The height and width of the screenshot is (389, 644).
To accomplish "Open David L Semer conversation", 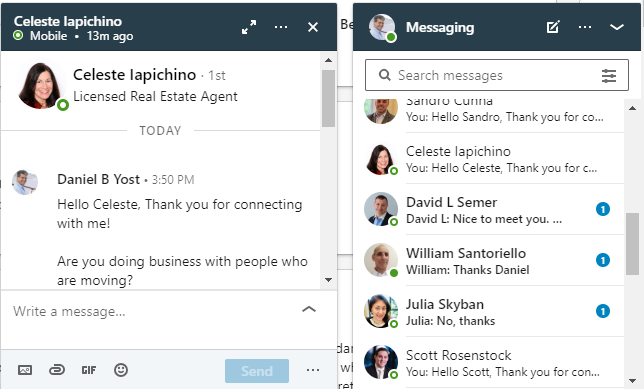I will 488,209.
